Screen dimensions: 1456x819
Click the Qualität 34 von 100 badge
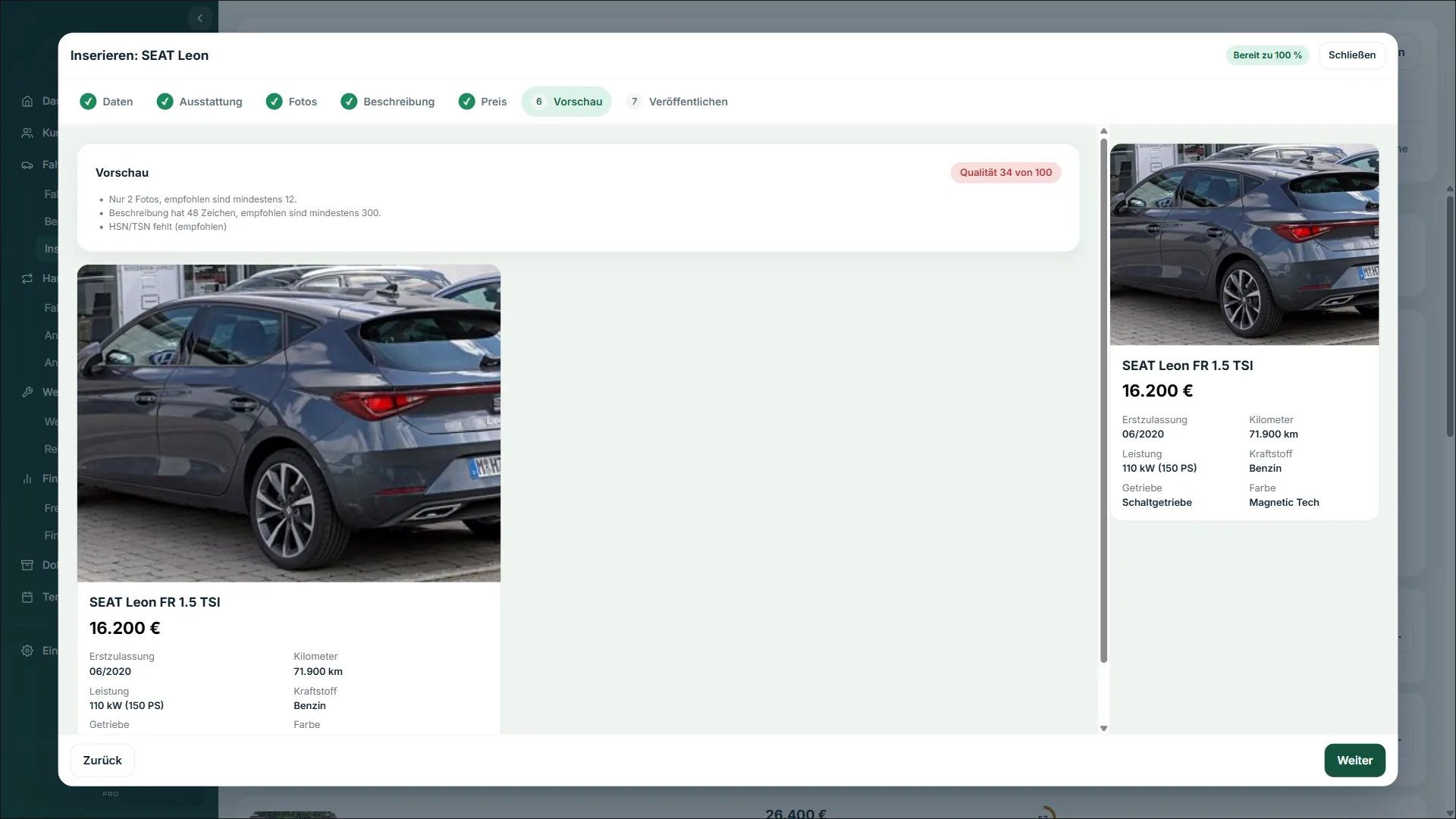point(1006,173)
